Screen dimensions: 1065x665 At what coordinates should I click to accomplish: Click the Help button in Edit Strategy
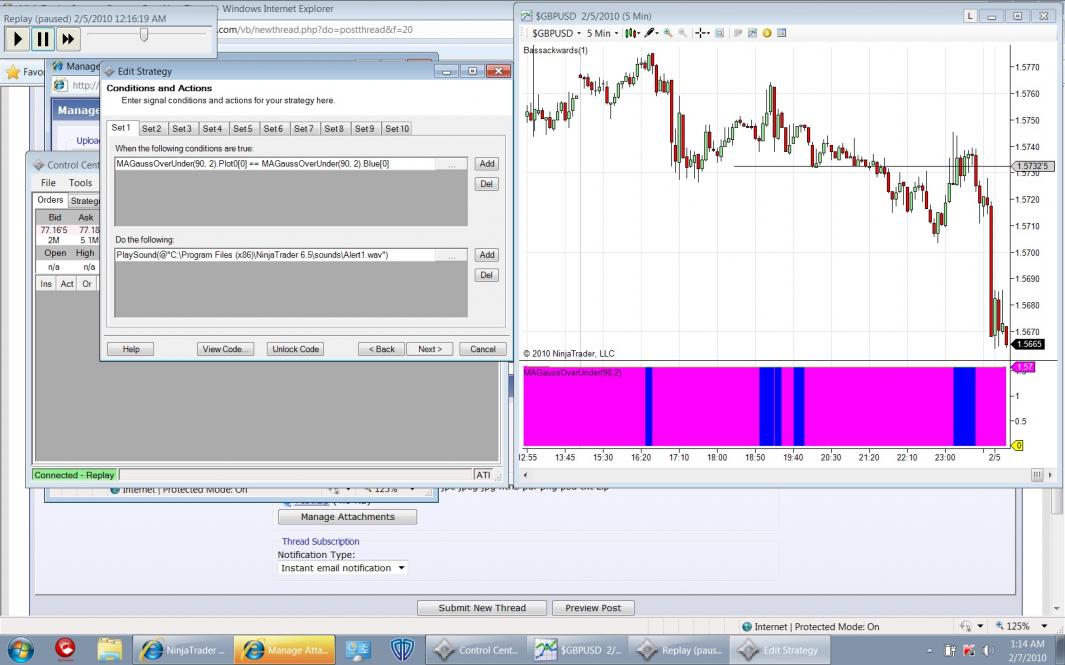(131, 349)
